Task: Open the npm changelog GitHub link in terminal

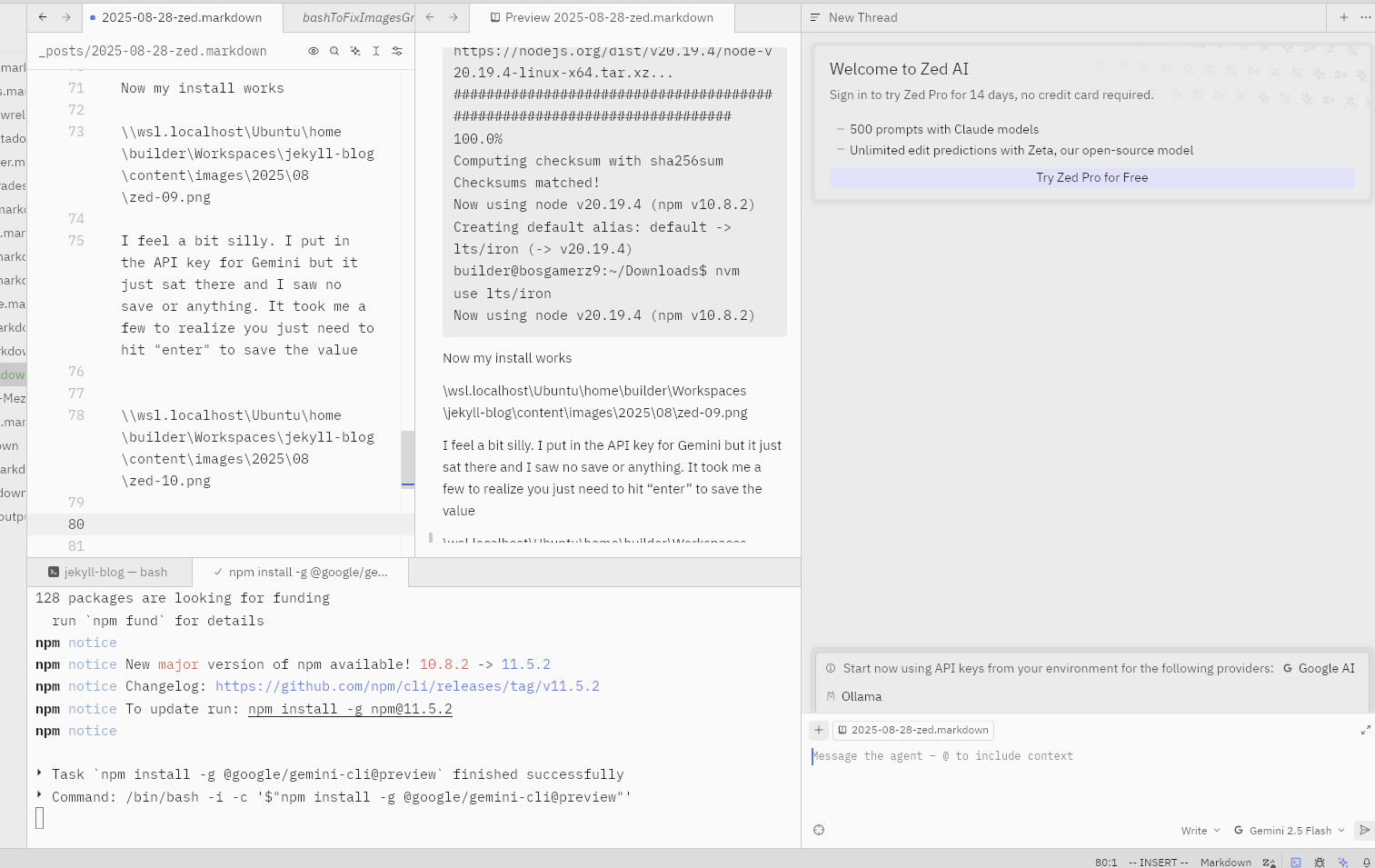Action: [x=407, y=686]
